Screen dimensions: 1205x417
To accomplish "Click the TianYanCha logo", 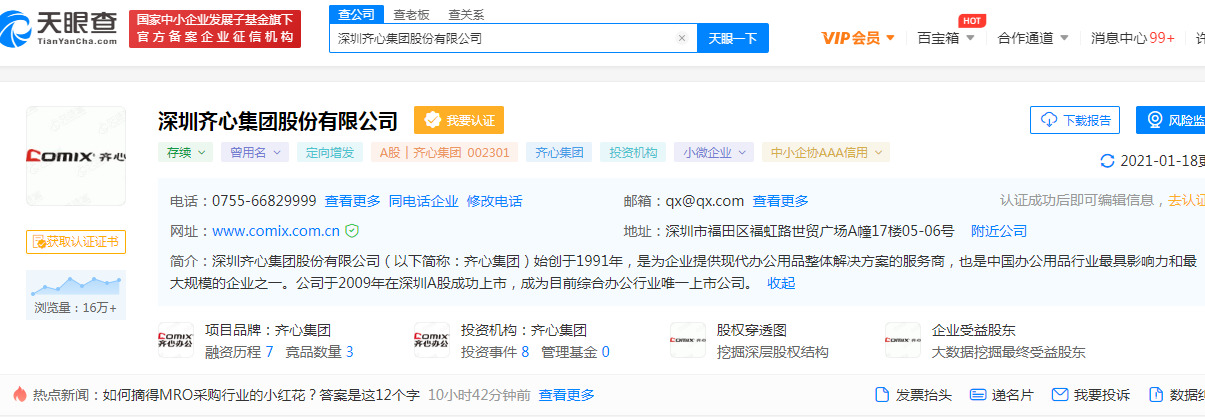I will click(60, 27).
